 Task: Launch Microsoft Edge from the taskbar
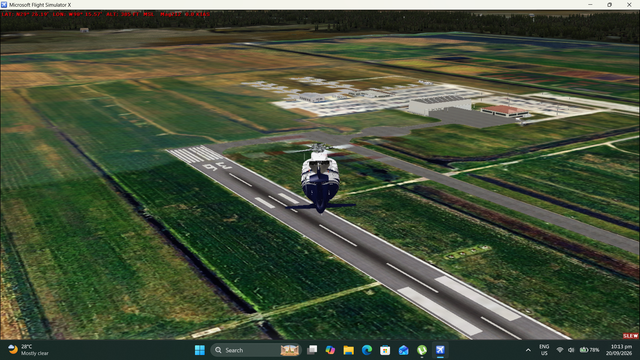367,350
